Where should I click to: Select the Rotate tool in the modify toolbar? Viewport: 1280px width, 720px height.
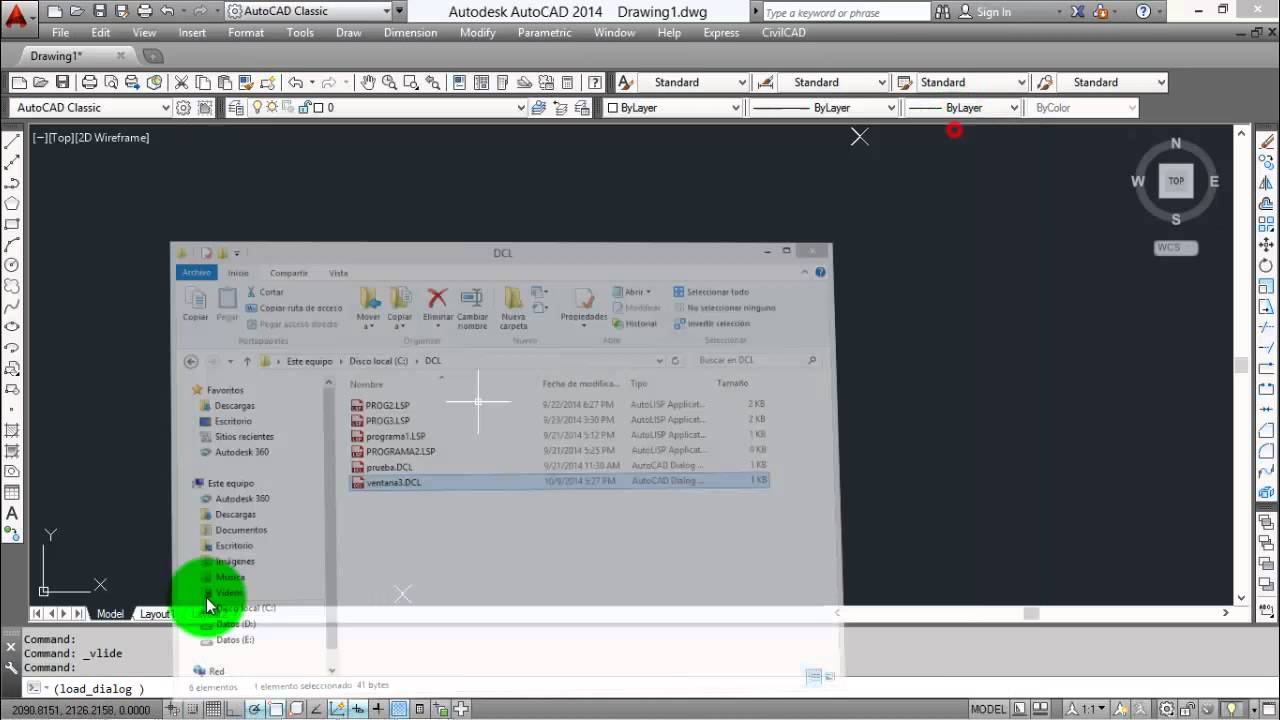coord(1267,265)
